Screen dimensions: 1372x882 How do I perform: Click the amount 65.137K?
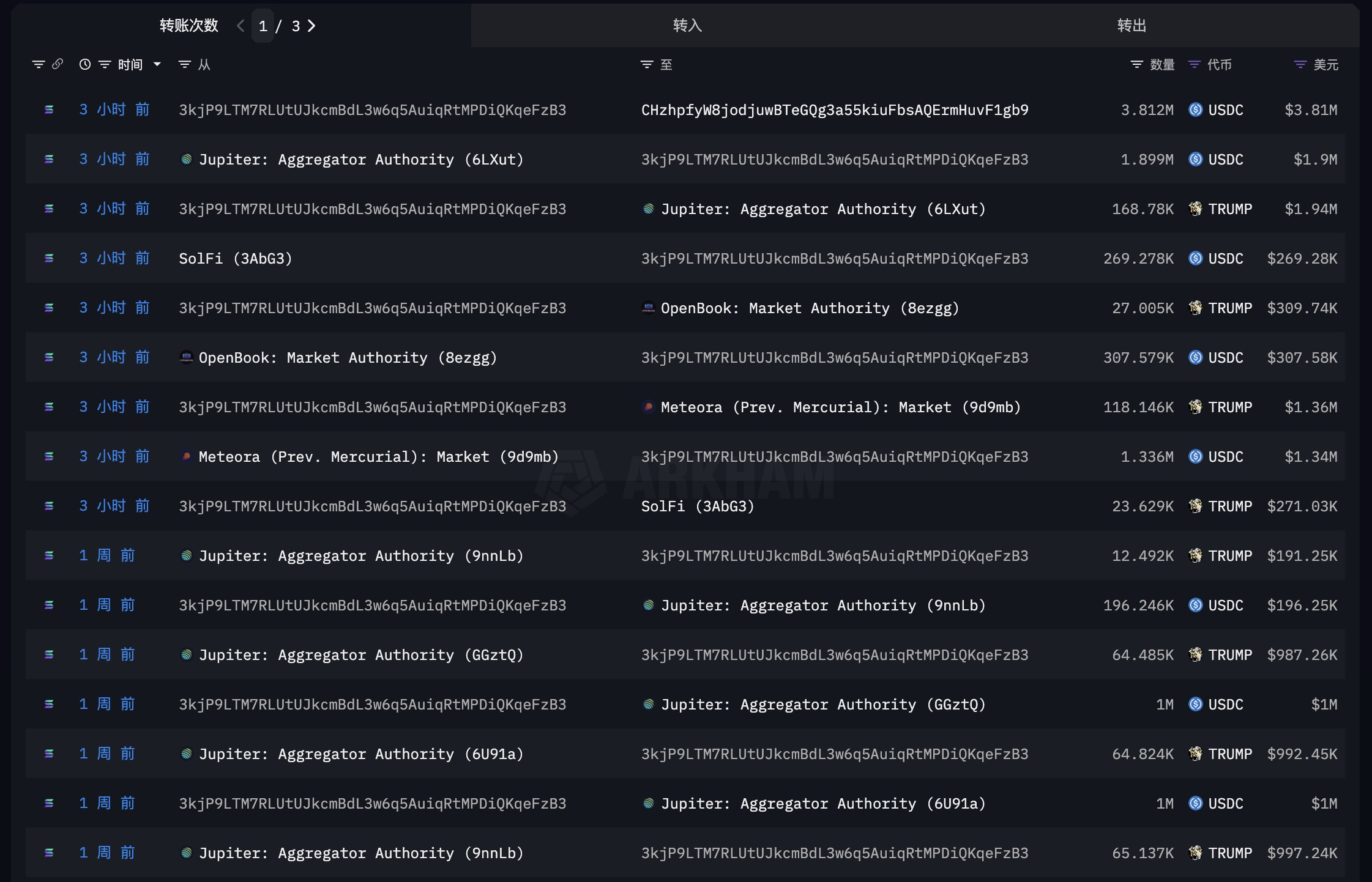(x=1143, y=853)
